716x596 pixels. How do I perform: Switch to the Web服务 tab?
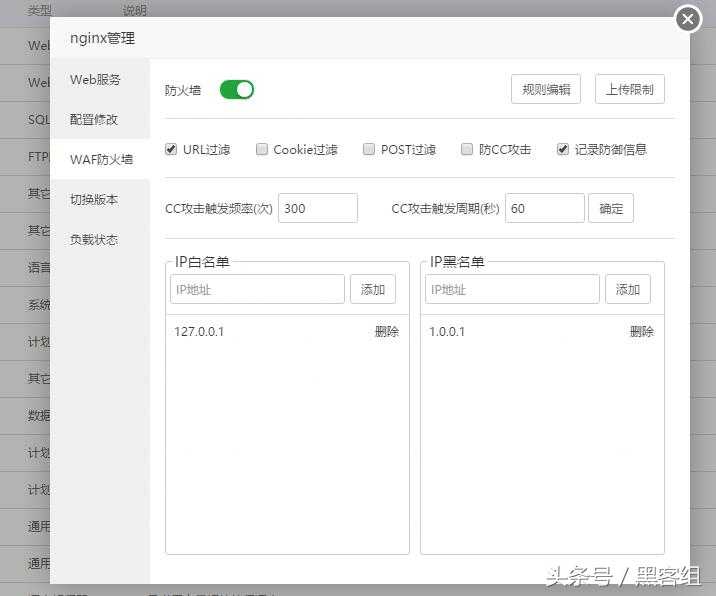(x=100, y=79)
